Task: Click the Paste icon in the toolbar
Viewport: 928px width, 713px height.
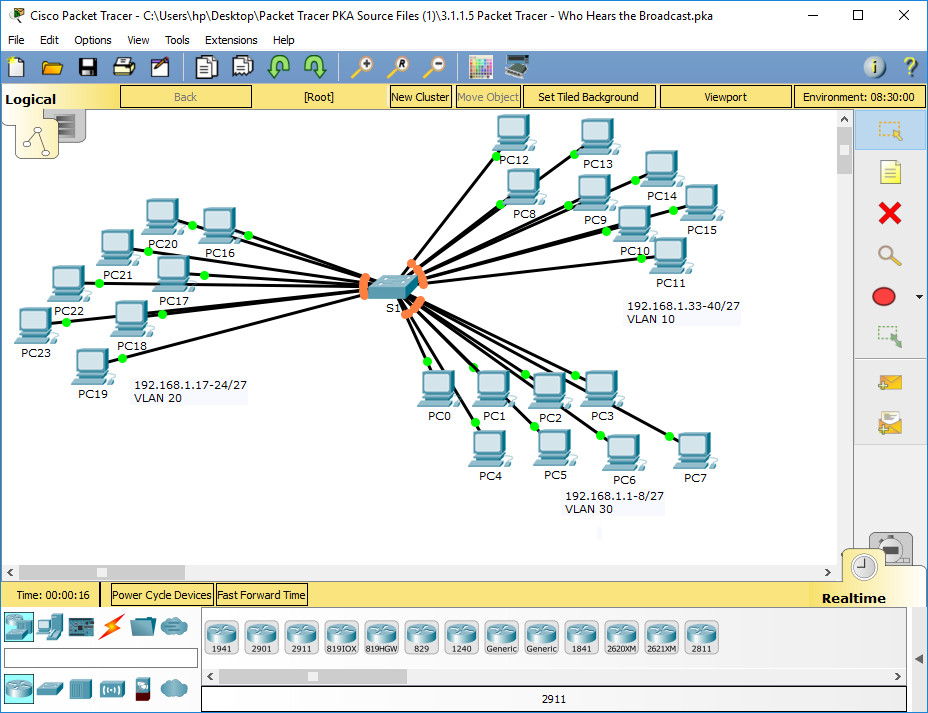Action: pos(243,67)
